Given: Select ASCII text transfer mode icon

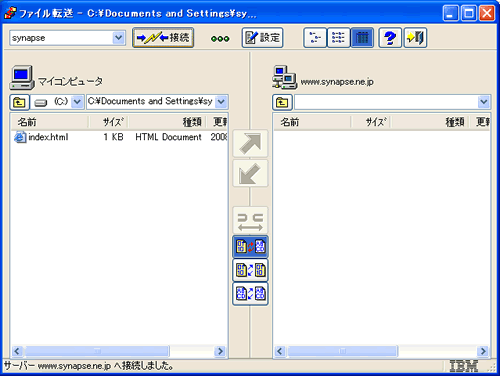Looking at the screenshot, I should pos(250,294).
